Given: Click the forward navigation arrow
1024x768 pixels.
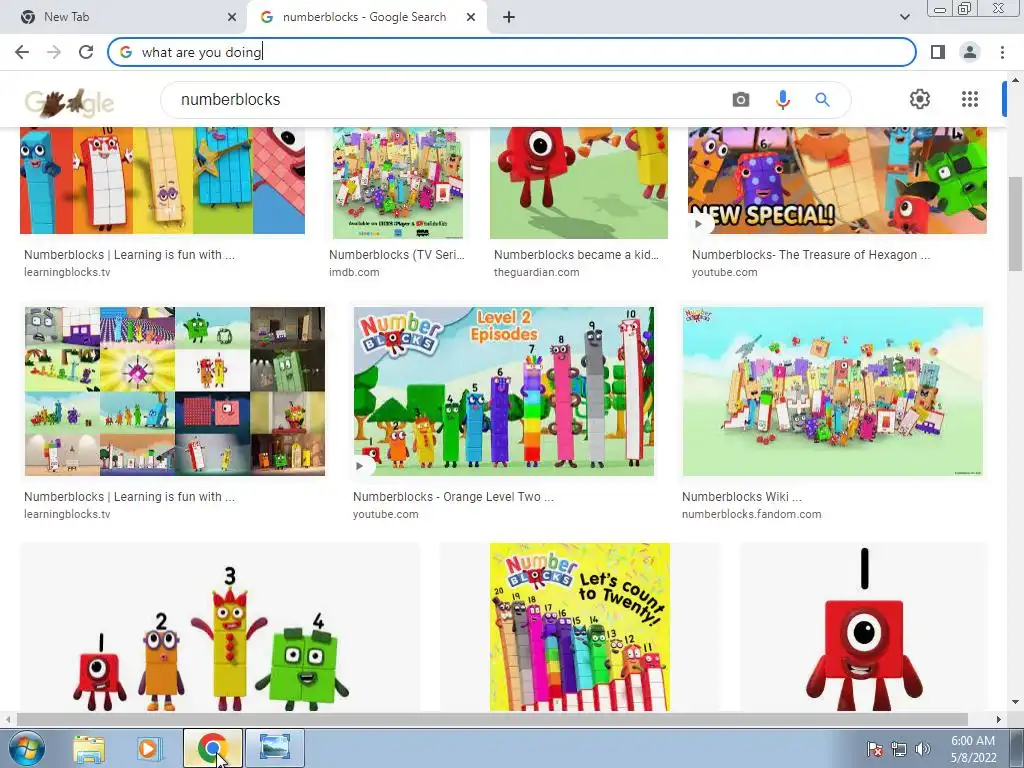Looking at the screenshot, I should [x=54, y=52].
